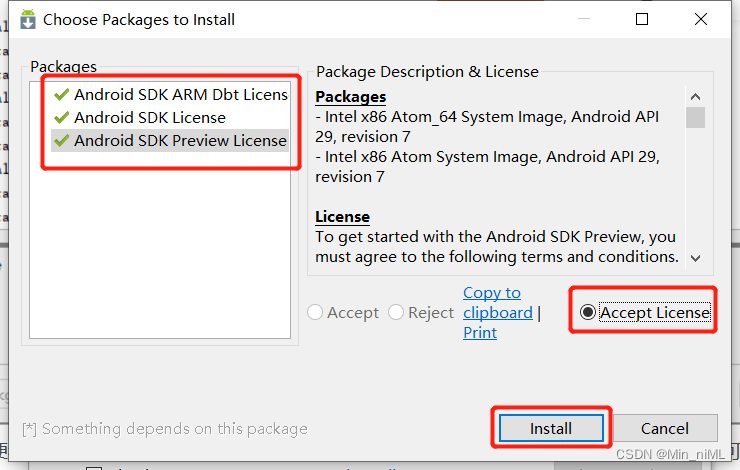Click the Copy to clipboard link
This screenshot has width=740, height=470.
tap(498, 302)
